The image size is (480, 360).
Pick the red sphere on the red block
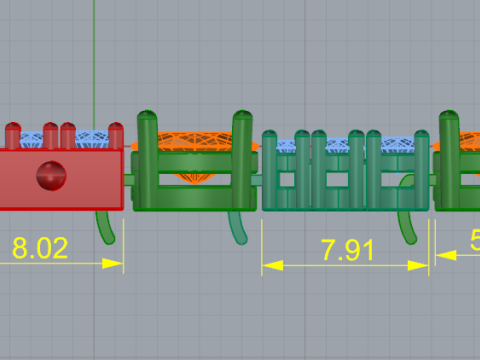[51, 176]
